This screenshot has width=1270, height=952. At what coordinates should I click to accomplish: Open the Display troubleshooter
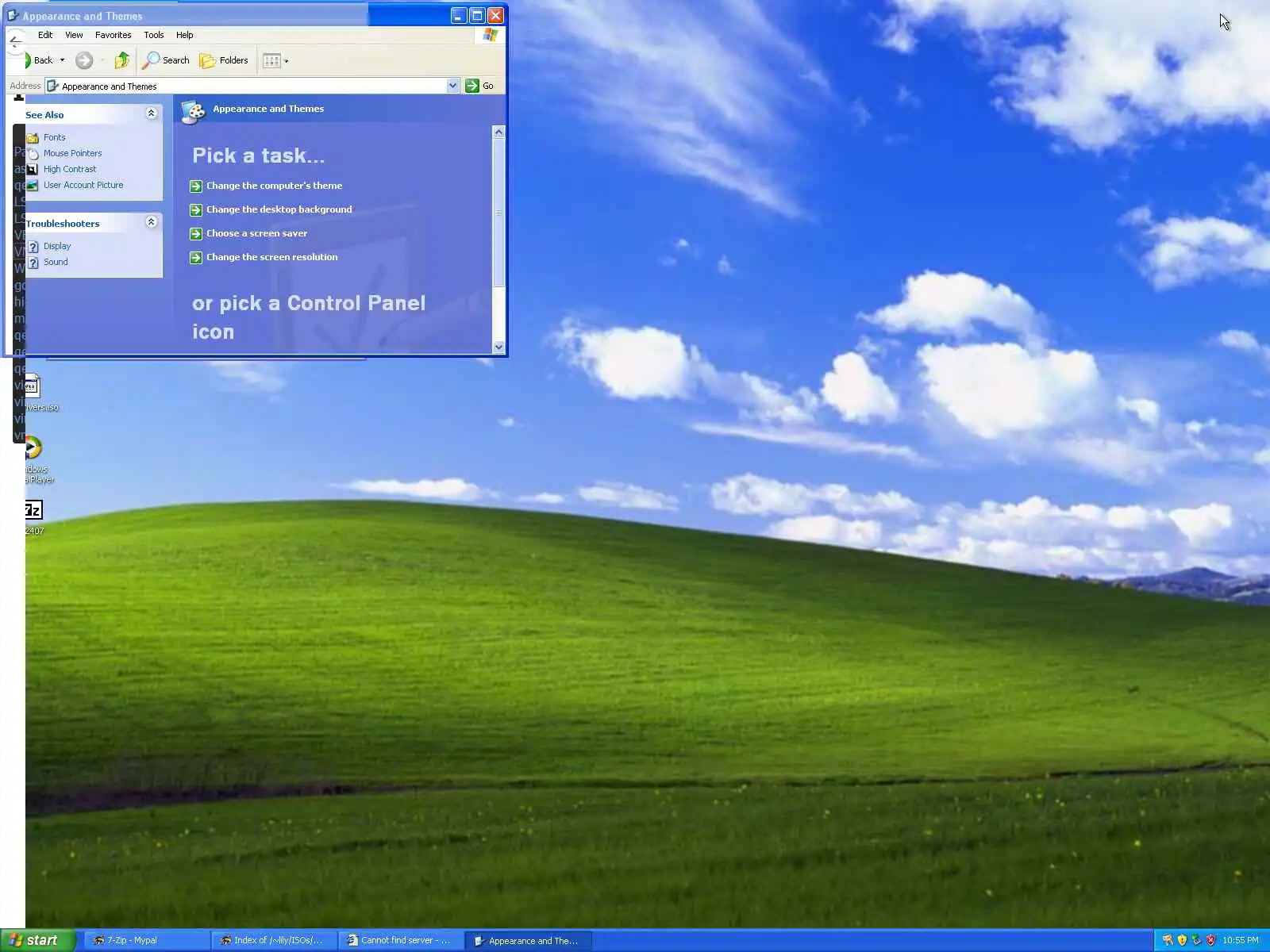point(57,246)
